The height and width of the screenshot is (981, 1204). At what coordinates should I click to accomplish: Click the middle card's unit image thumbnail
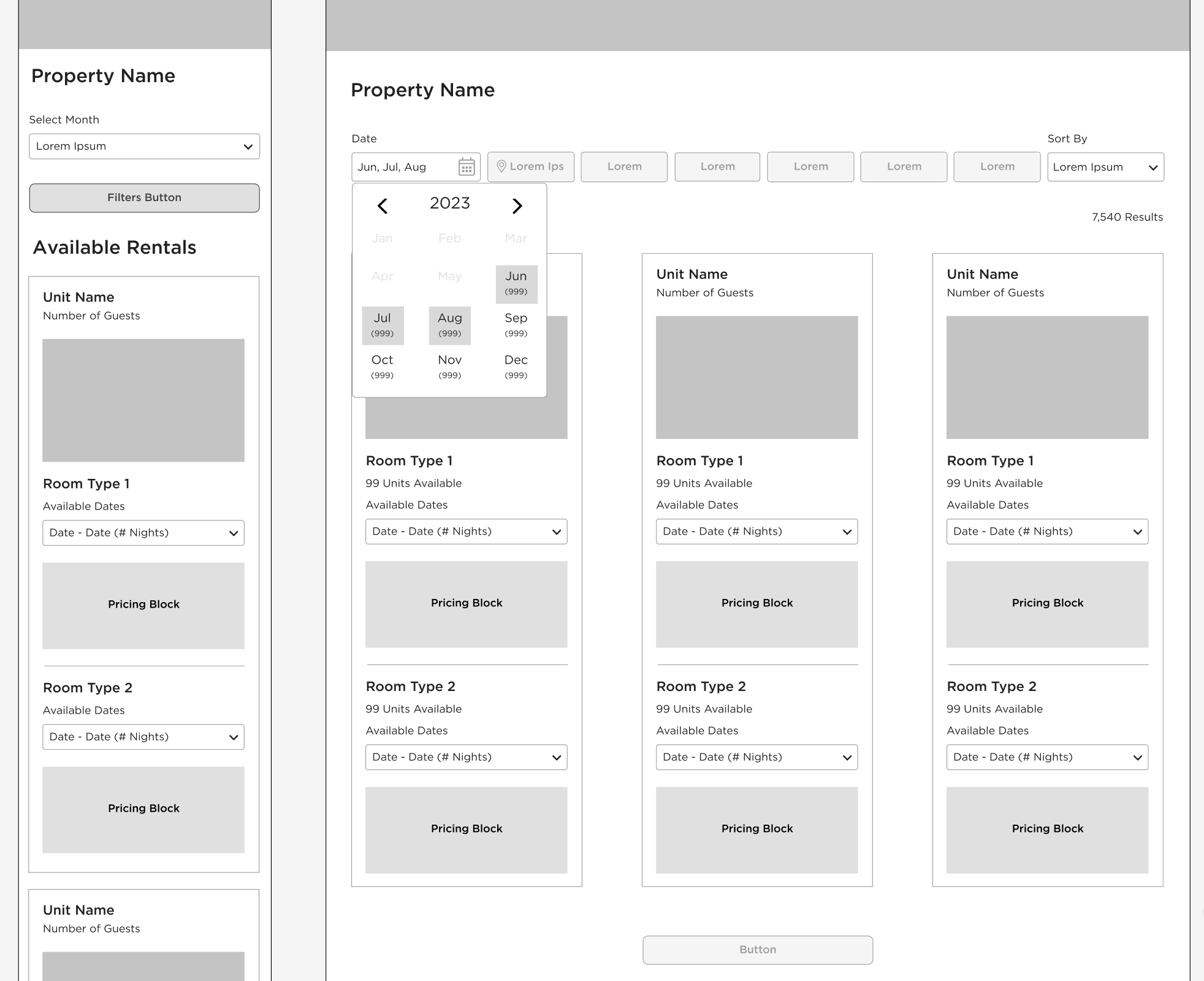(x=756, y=377)
